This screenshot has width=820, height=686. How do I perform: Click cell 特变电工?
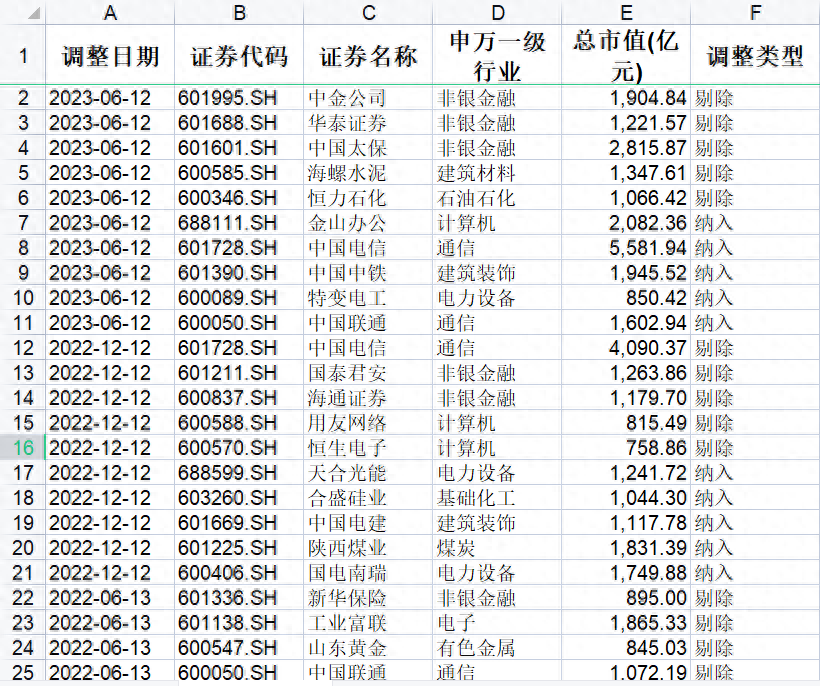click(x=368, y=298)
